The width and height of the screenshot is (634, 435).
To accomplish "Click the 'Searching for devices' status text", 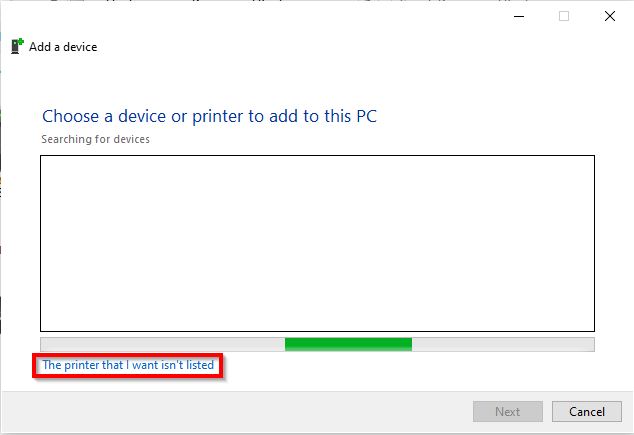I will (95, 139).
